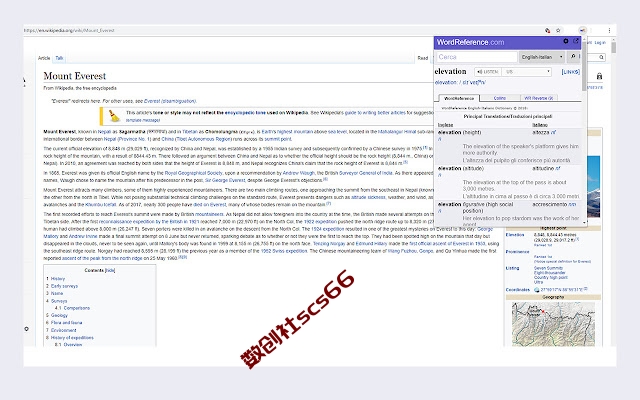640x400 pixels.
Task: Open Wikipedia Talk tab
Action: pos(59,58)
